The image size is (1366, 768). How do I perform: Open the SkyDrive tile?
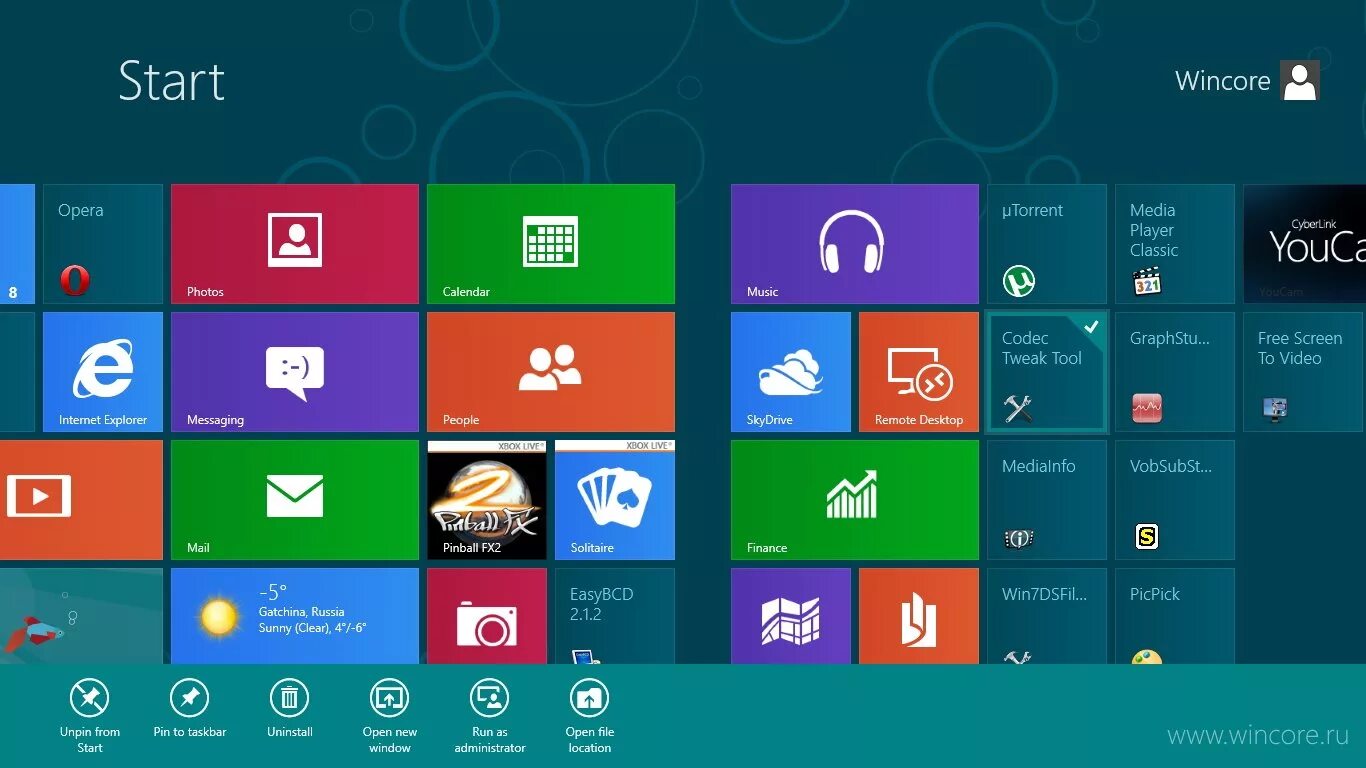pyautogui.click(x=791, y=372)
